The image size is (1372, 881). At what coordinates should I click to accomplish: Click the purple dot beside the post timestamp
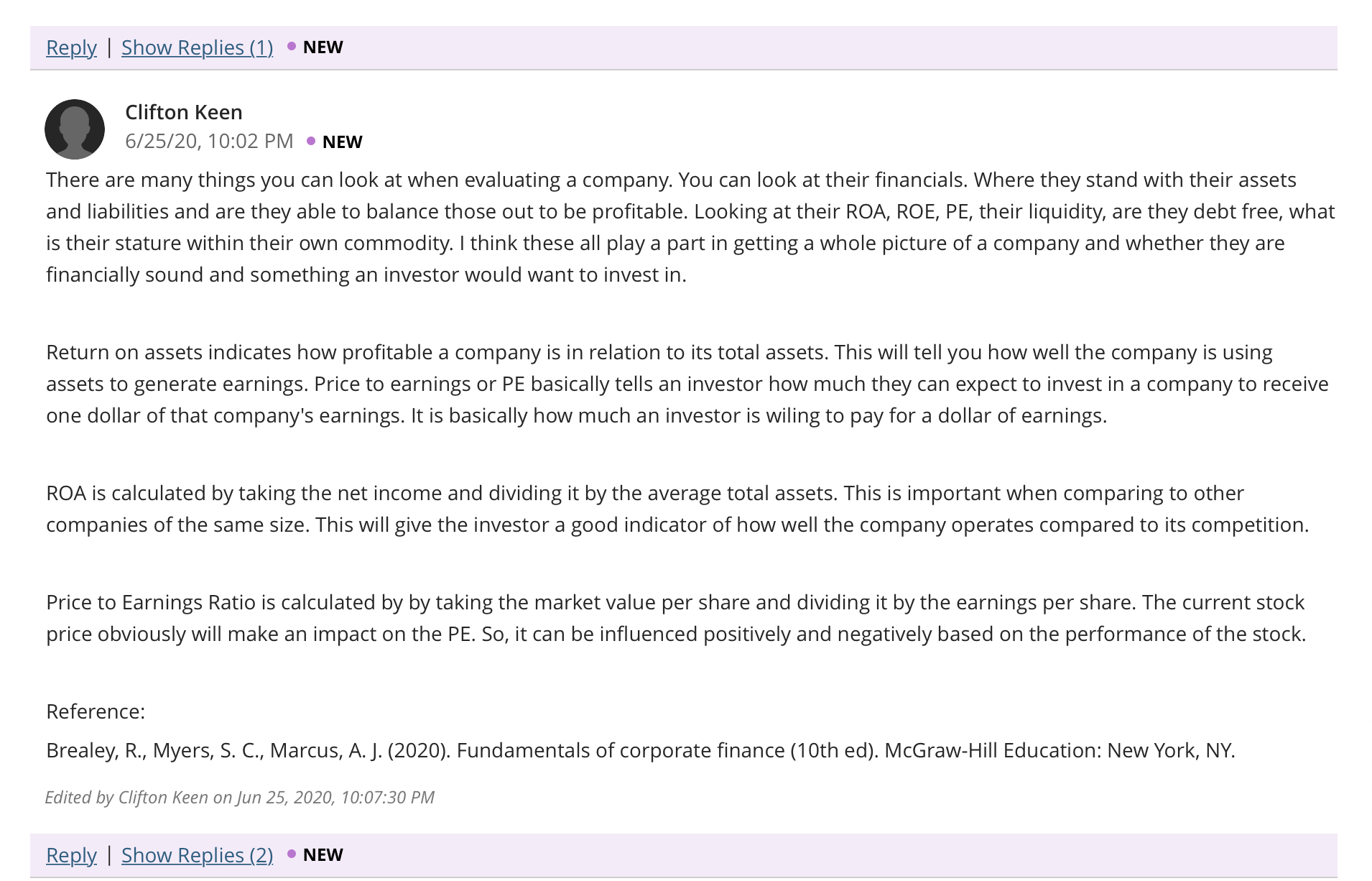(x=311, y=141)
